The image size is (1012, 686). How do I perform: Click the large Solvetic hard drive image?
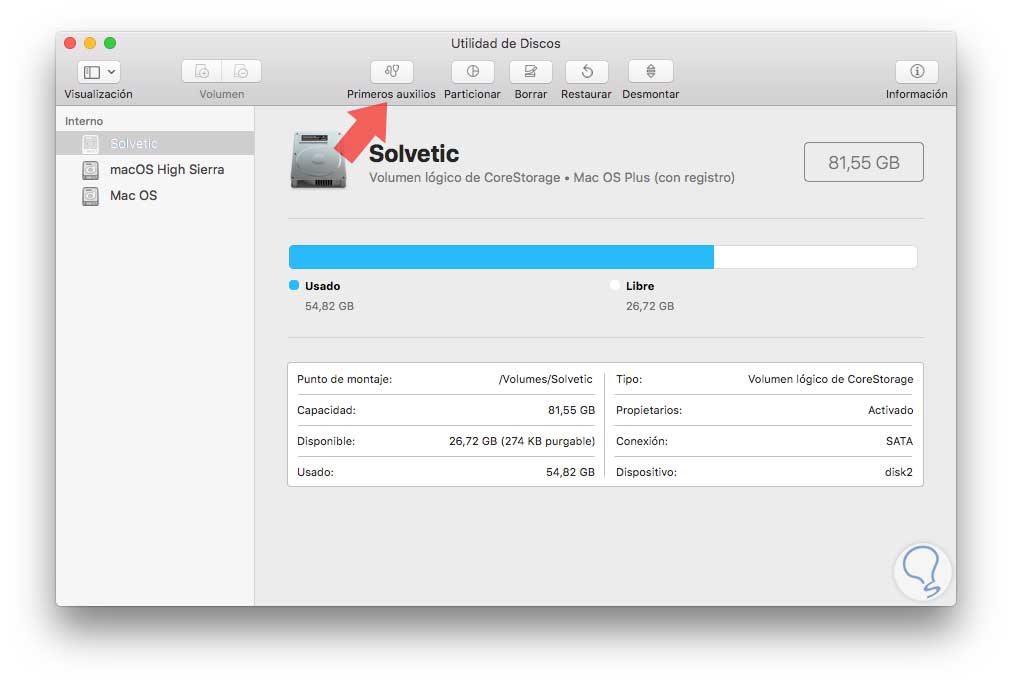coord(318,161)
